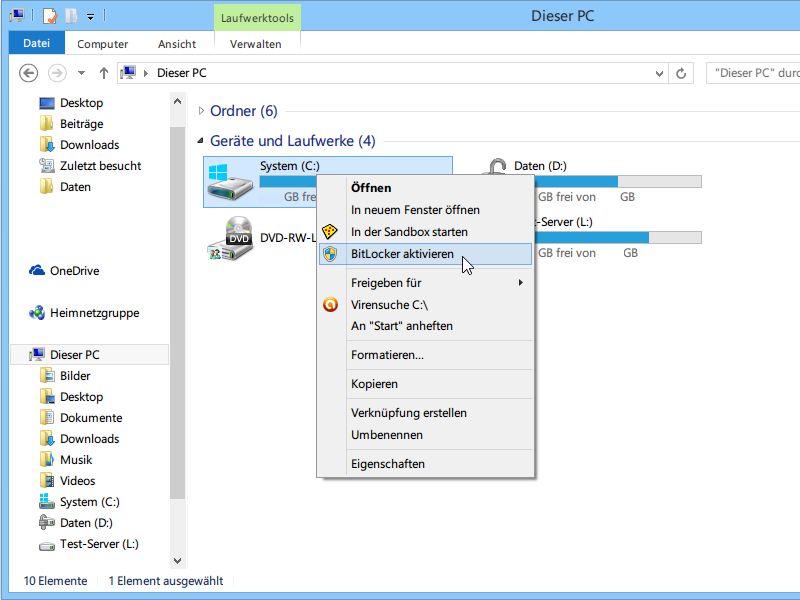The width and height of the screenshot is (800, 600).
Task: Select Desktop under Dieser PC in tree
Action: point(82,396)
